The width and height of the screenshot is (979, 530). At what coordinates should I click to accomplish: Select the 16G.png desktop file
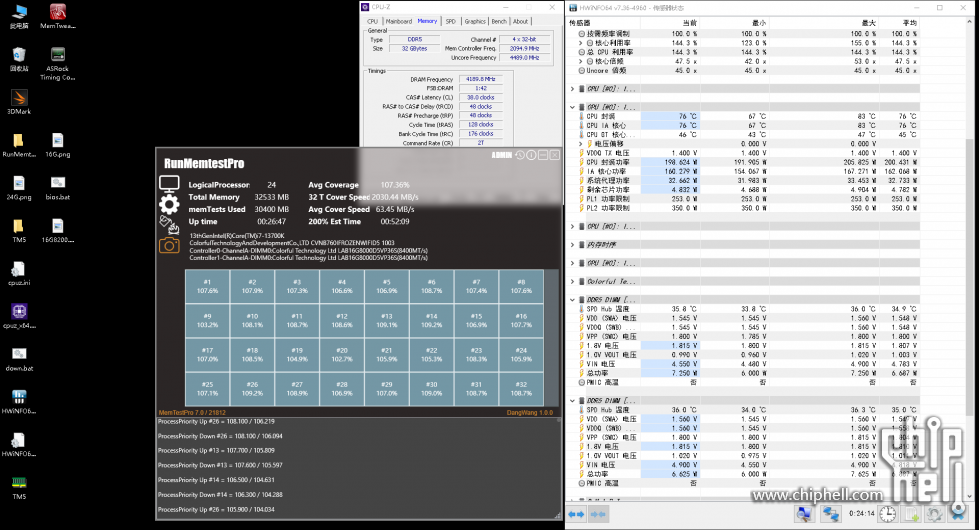pos(57,145)
